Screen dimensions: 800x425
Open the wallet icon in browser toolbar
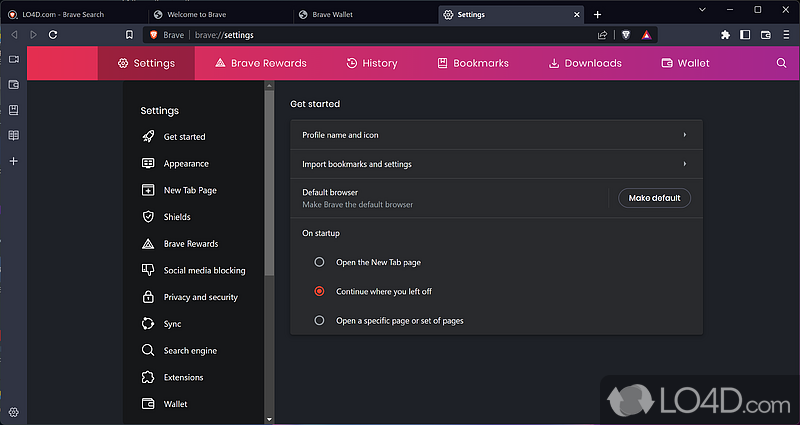click(x=766, y=35)
